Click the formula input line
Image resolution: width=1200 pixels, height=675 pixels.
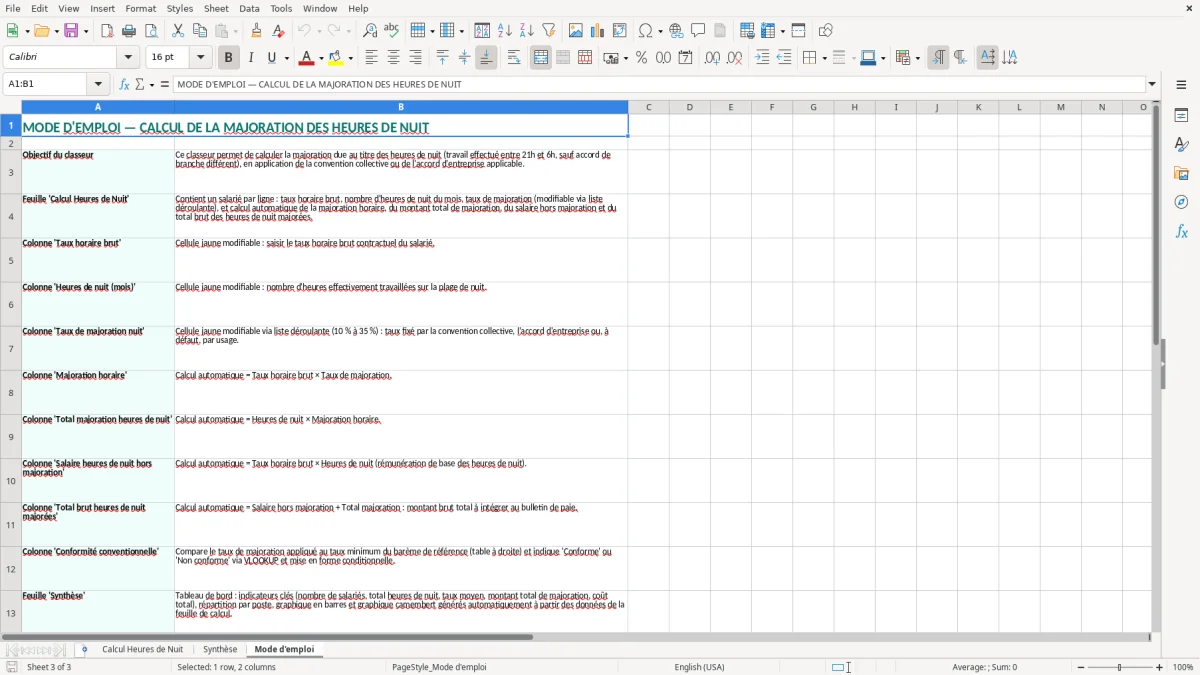pyautogui.click(x=660, y=85)
